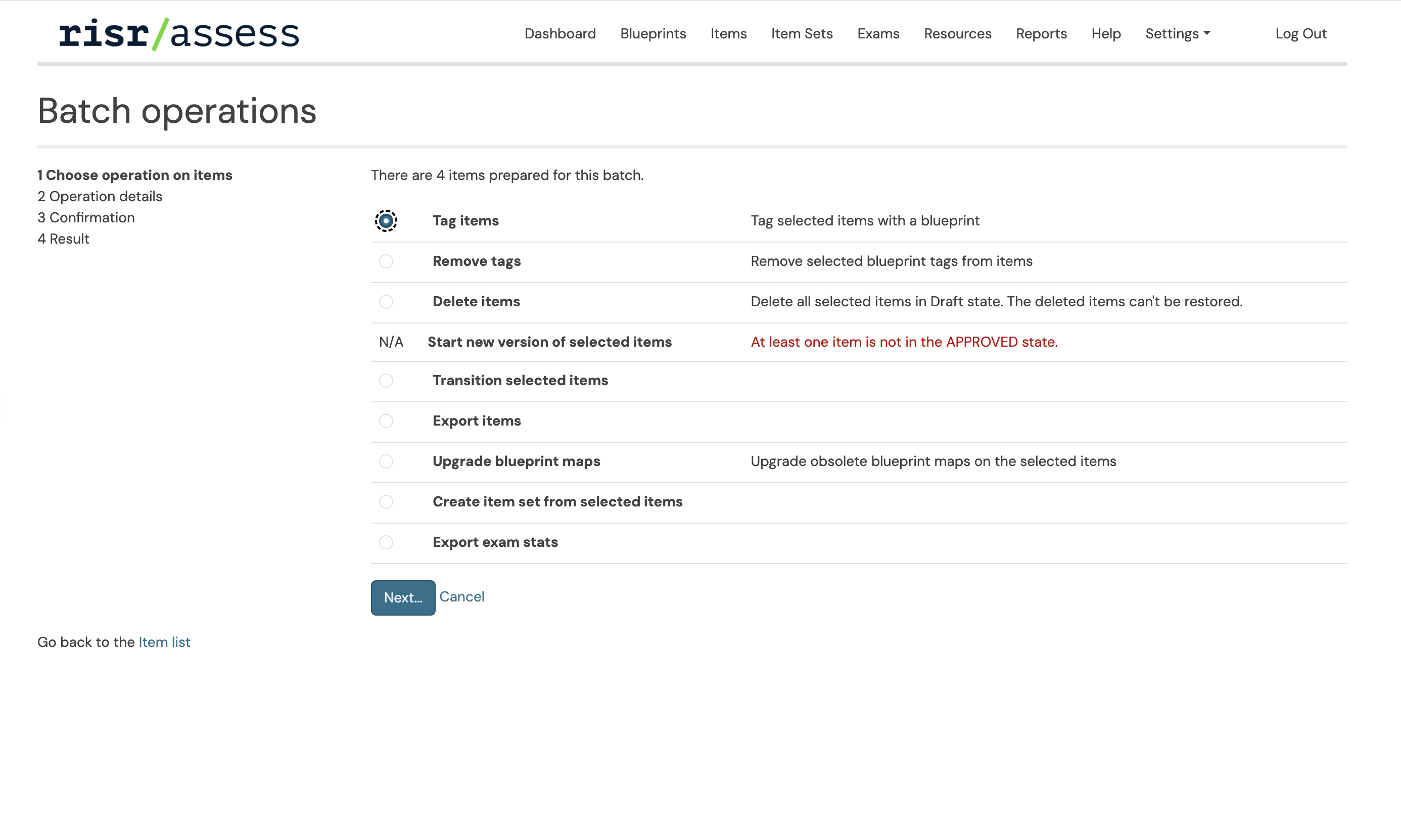Image resolution: width=1401 pixels, height=840 pixels.
Task: Click the 'Export exam stats' label
Action: 495,542
